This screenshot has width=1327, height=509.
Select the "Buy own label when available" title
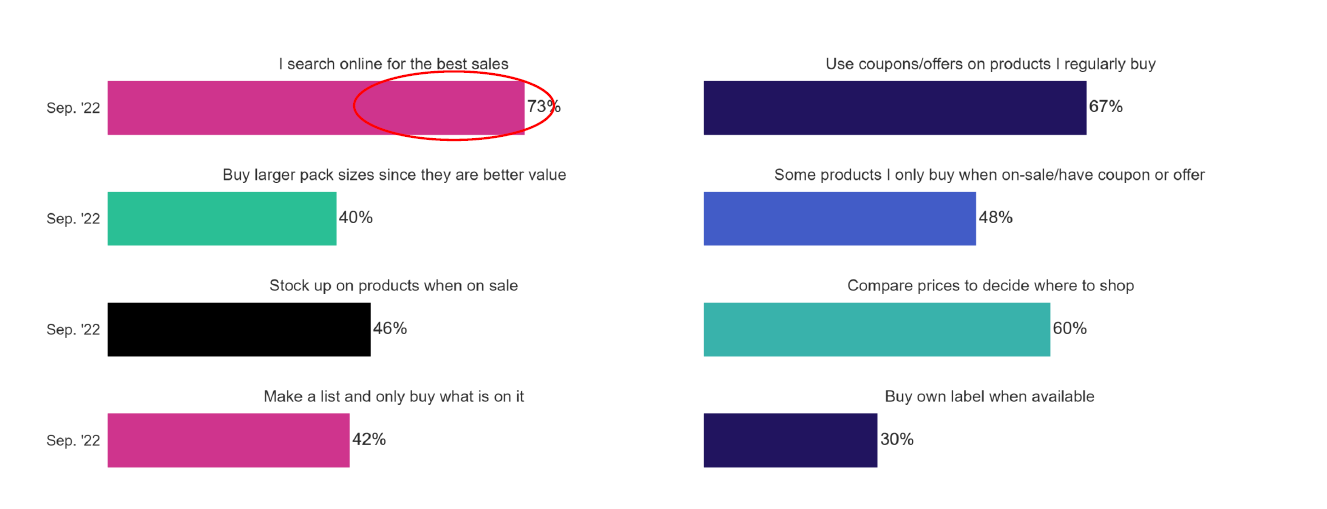(989, 397)
